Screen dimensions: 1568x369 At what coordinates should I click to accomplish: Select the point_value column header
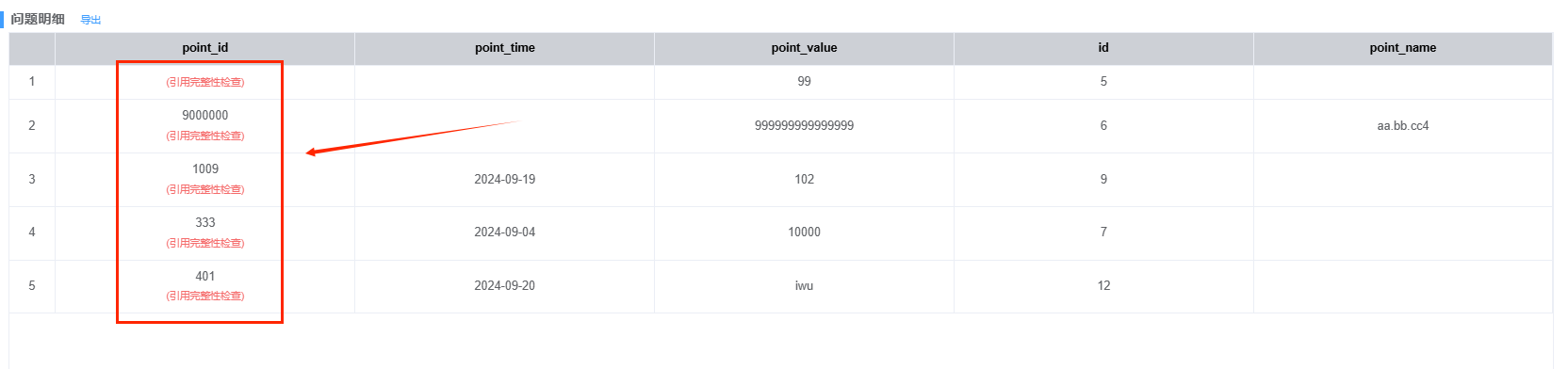[x=804, y=48]
